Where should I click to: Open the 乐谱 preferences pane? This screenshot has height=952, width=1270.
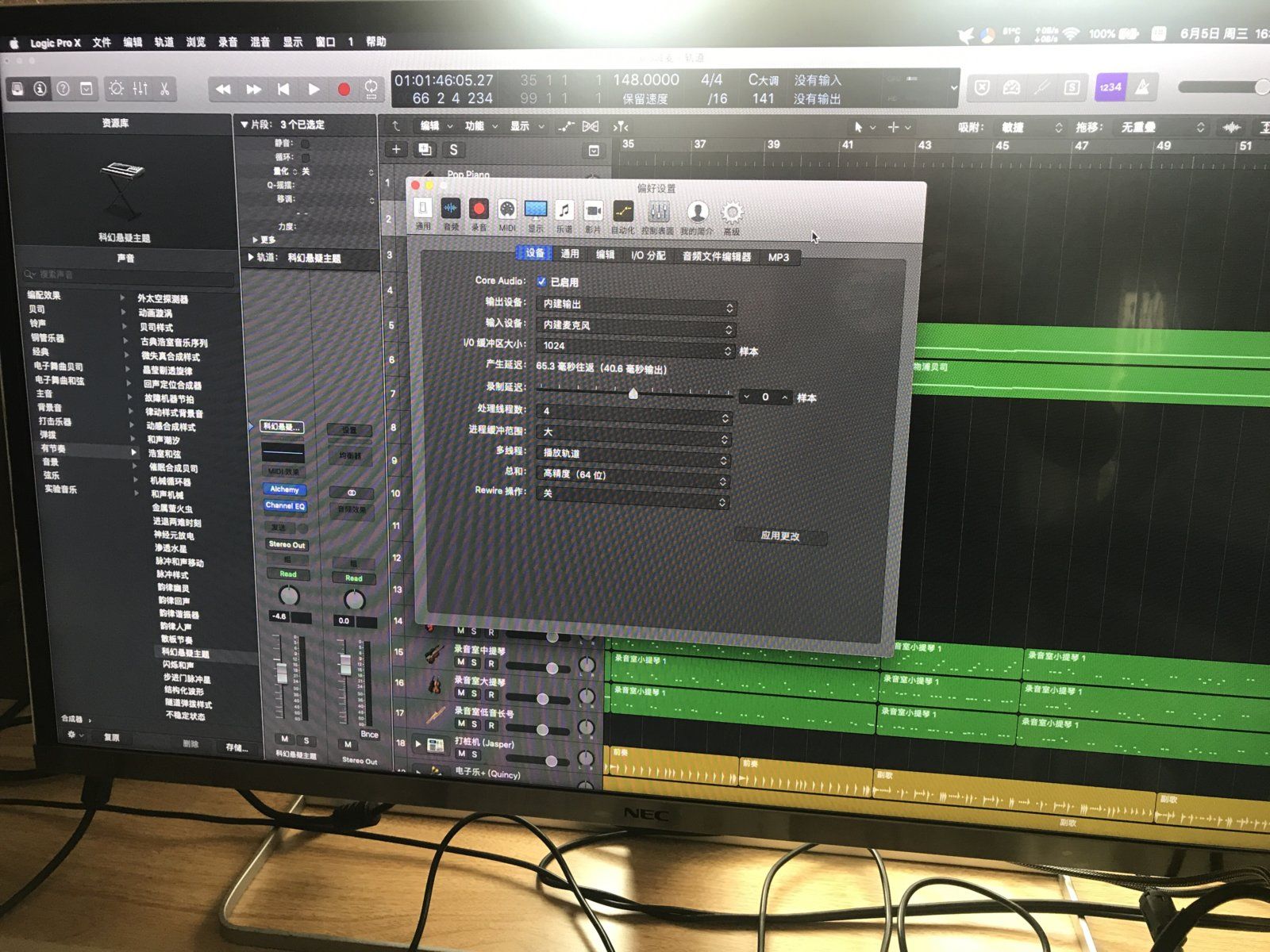[x=564, y=216]
